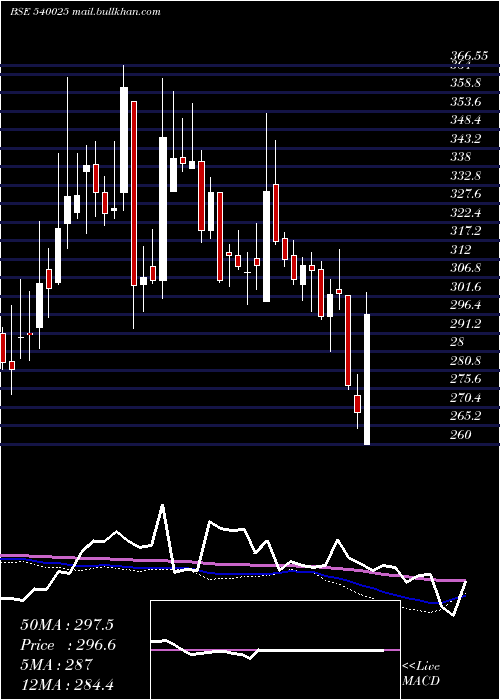
Task: Click the 301.6 price axis label
Action: pos(465,287)
